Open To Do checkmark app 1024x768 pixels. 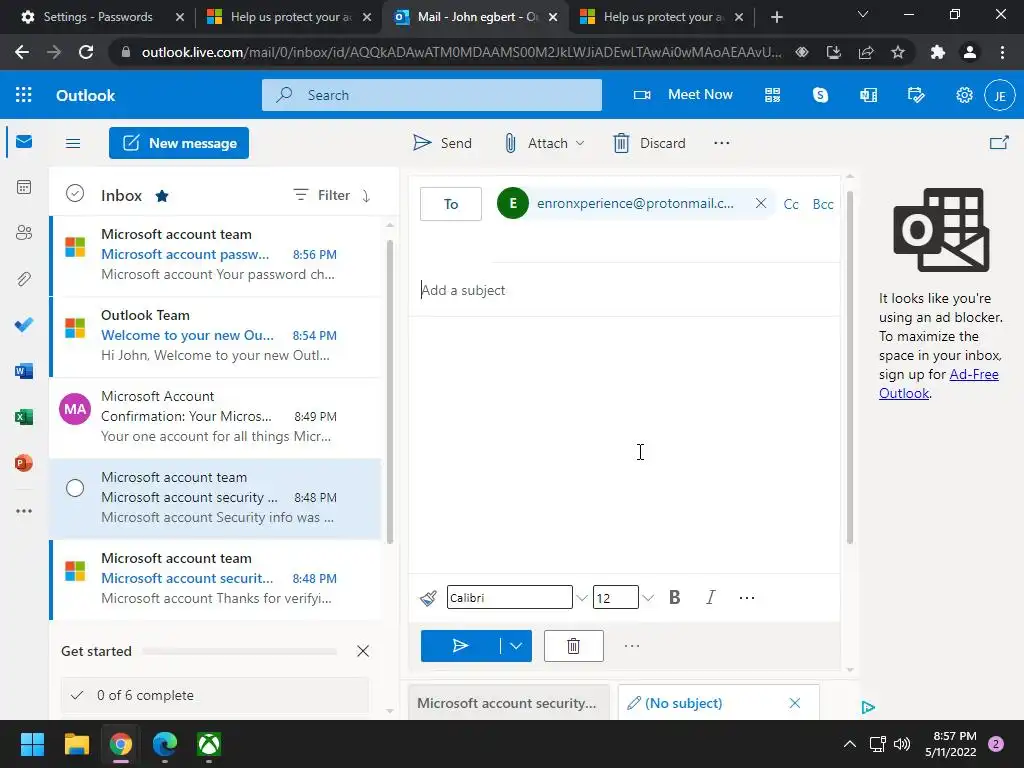pos(24,325)
